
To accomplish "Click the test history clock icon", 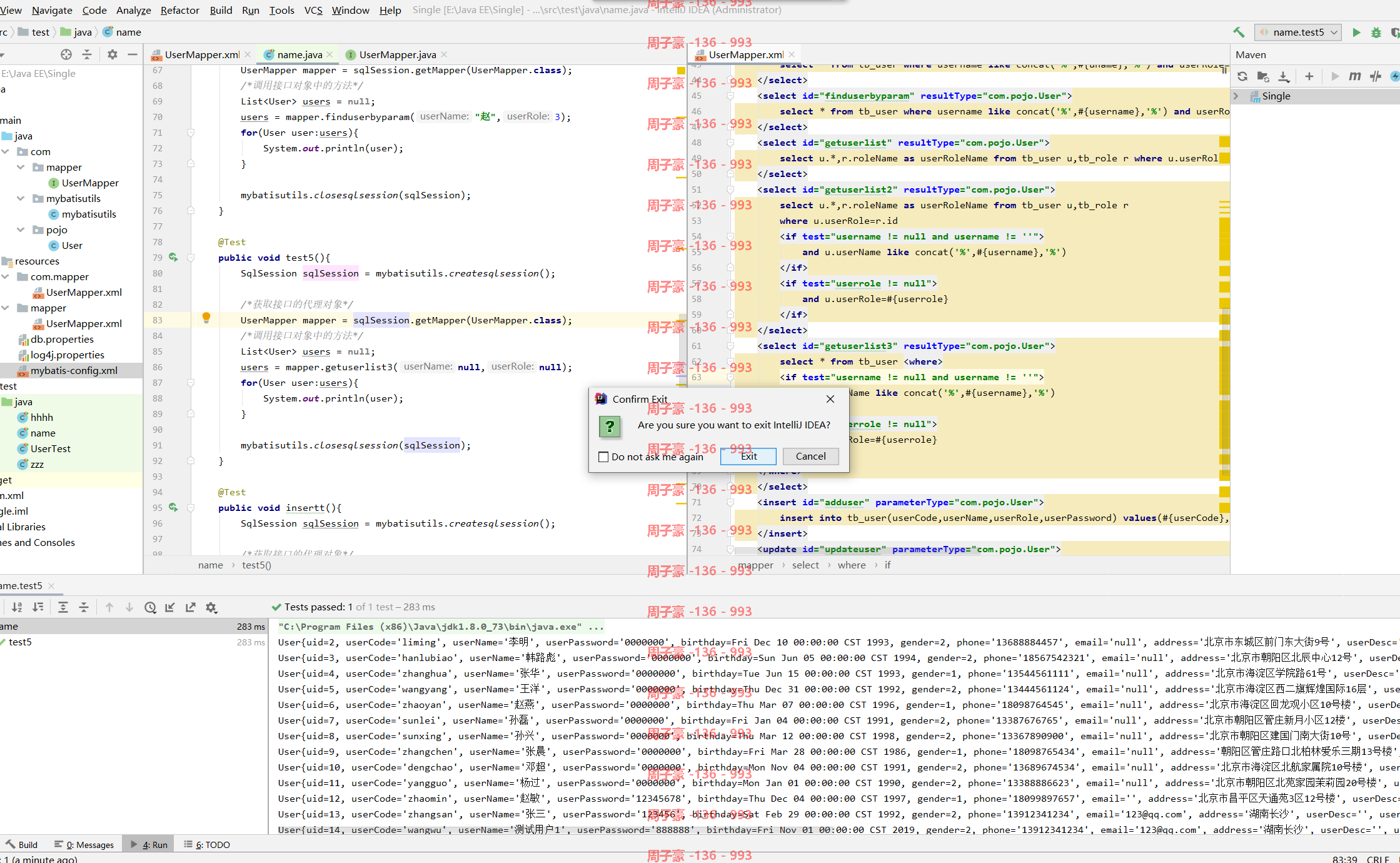I will click(x=150, y=607).
